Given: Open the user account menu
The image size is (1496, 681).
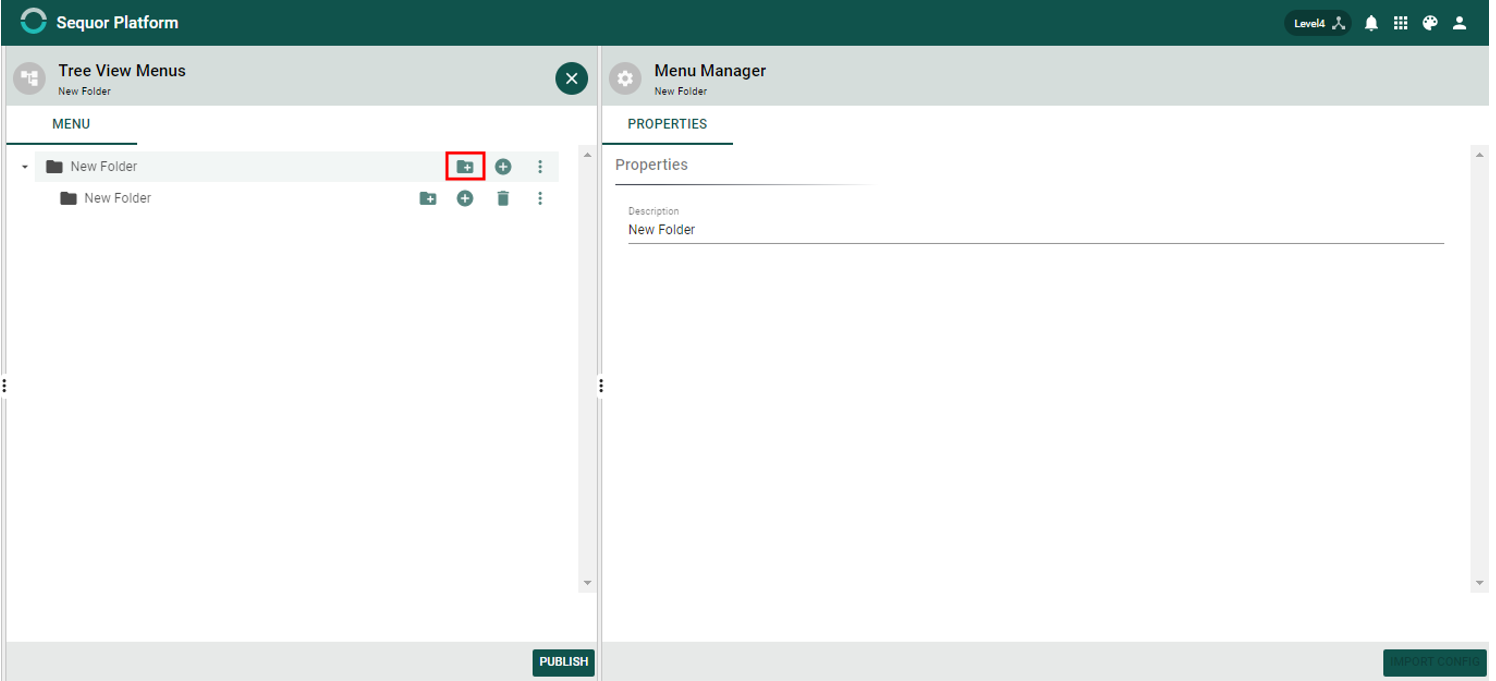Looking at the screenshot, I should coord(1459,23).
